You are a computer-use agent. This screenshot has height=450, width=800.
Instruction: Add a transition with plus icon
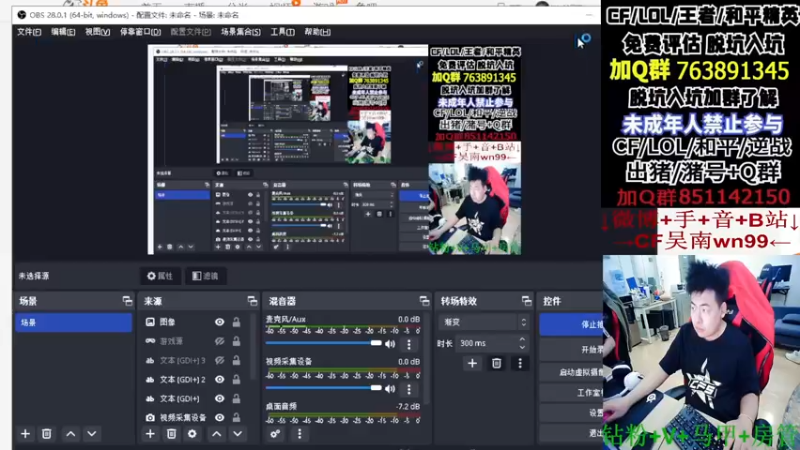tap(472, 363)
